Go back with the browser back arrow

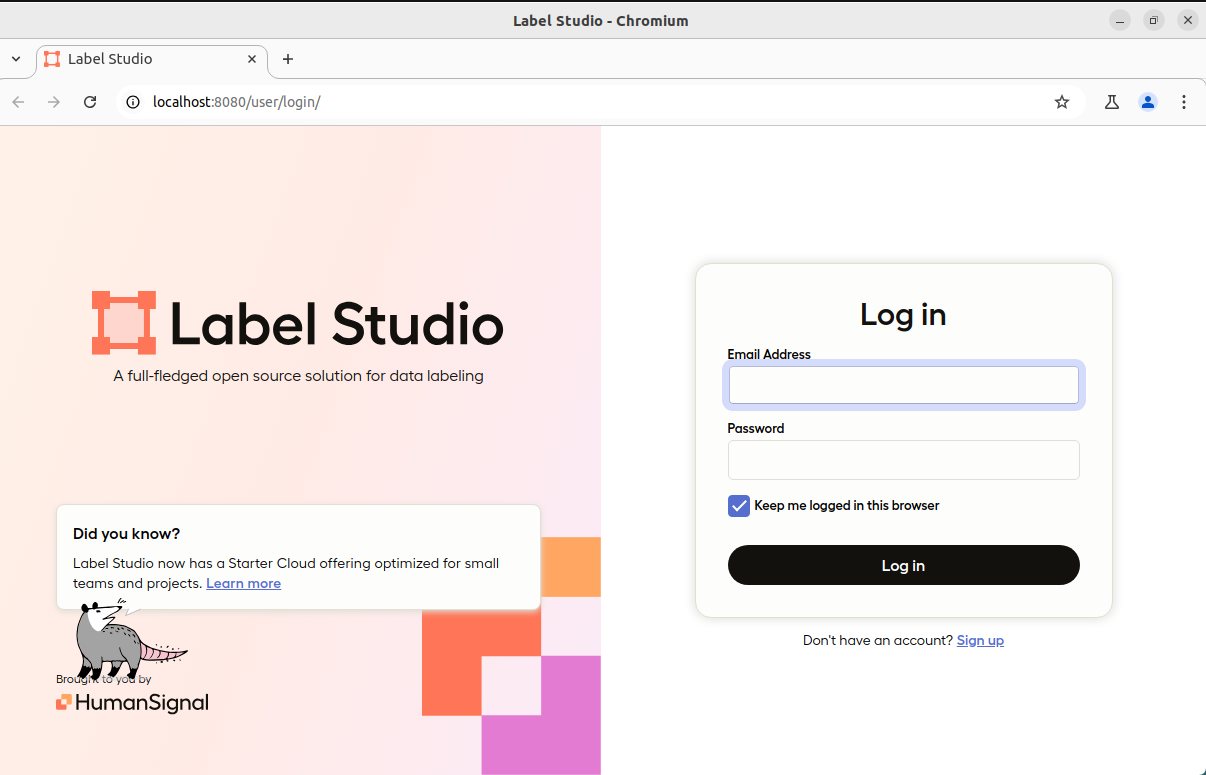click(18, 102)
